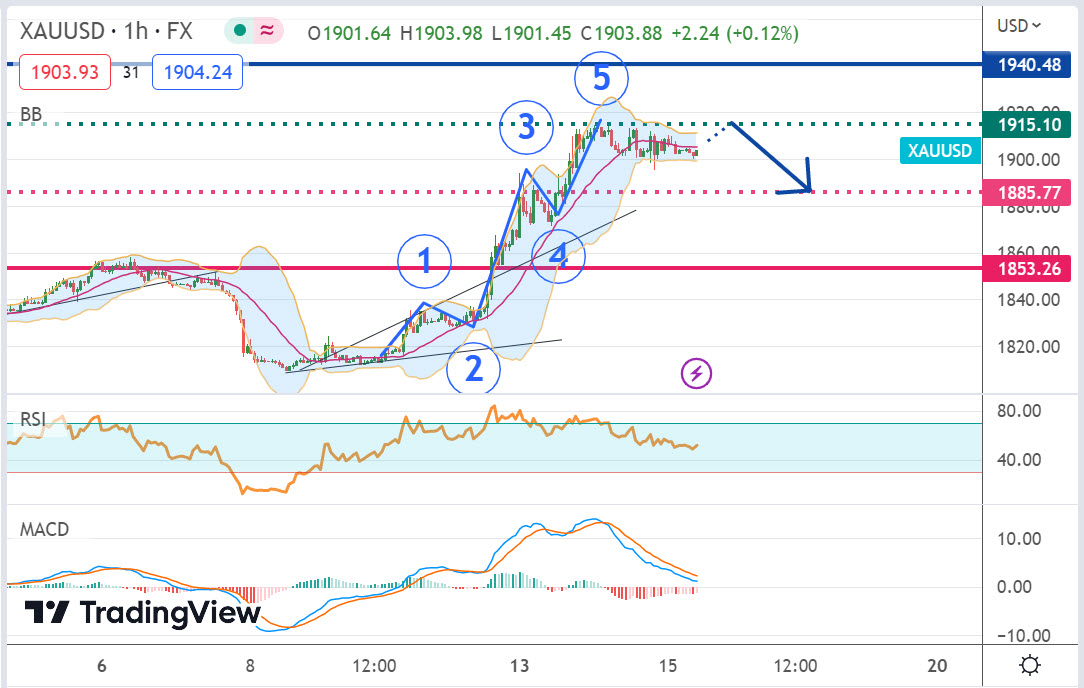Image resolution: width=1084 pixels, height=688 pixels.
Task: Open chart settings via the gear icon
Action: (1030, 665)
